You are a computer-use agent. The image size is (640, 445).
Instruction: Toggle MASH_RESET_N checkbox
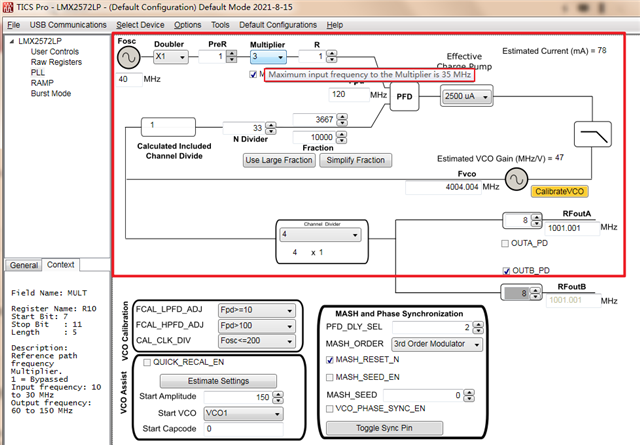click(x=330, y=360)
